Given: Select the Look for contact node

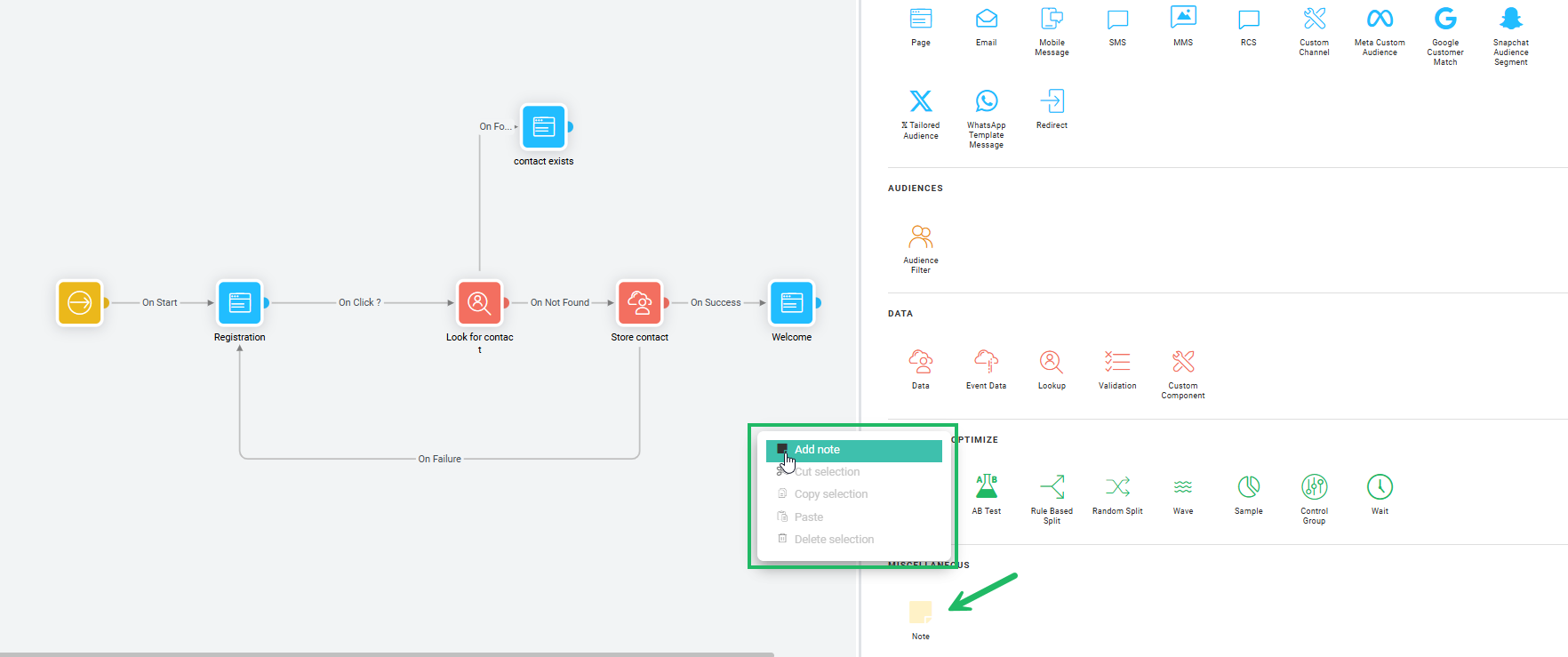Looking at the screenshot, I should (480, 303).
